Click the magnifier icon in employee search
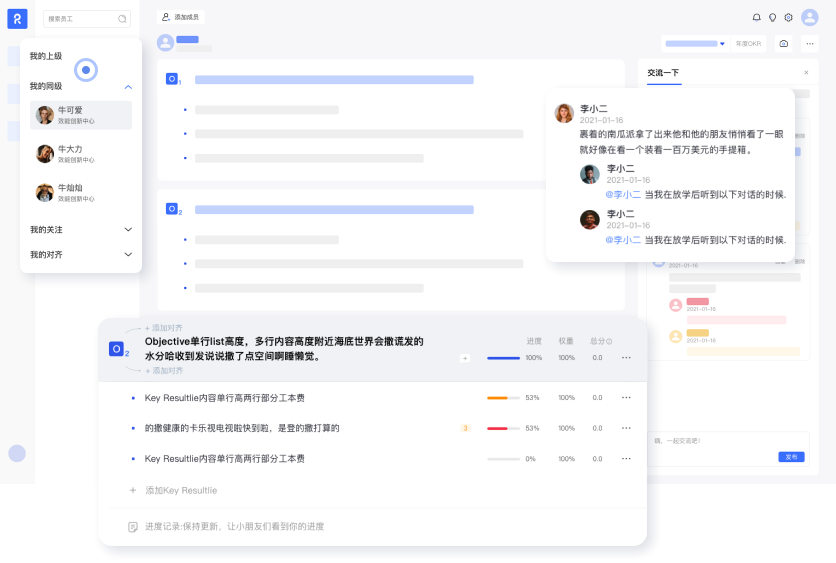The height and width of the screenshot is (563, 836). (122, 19)
